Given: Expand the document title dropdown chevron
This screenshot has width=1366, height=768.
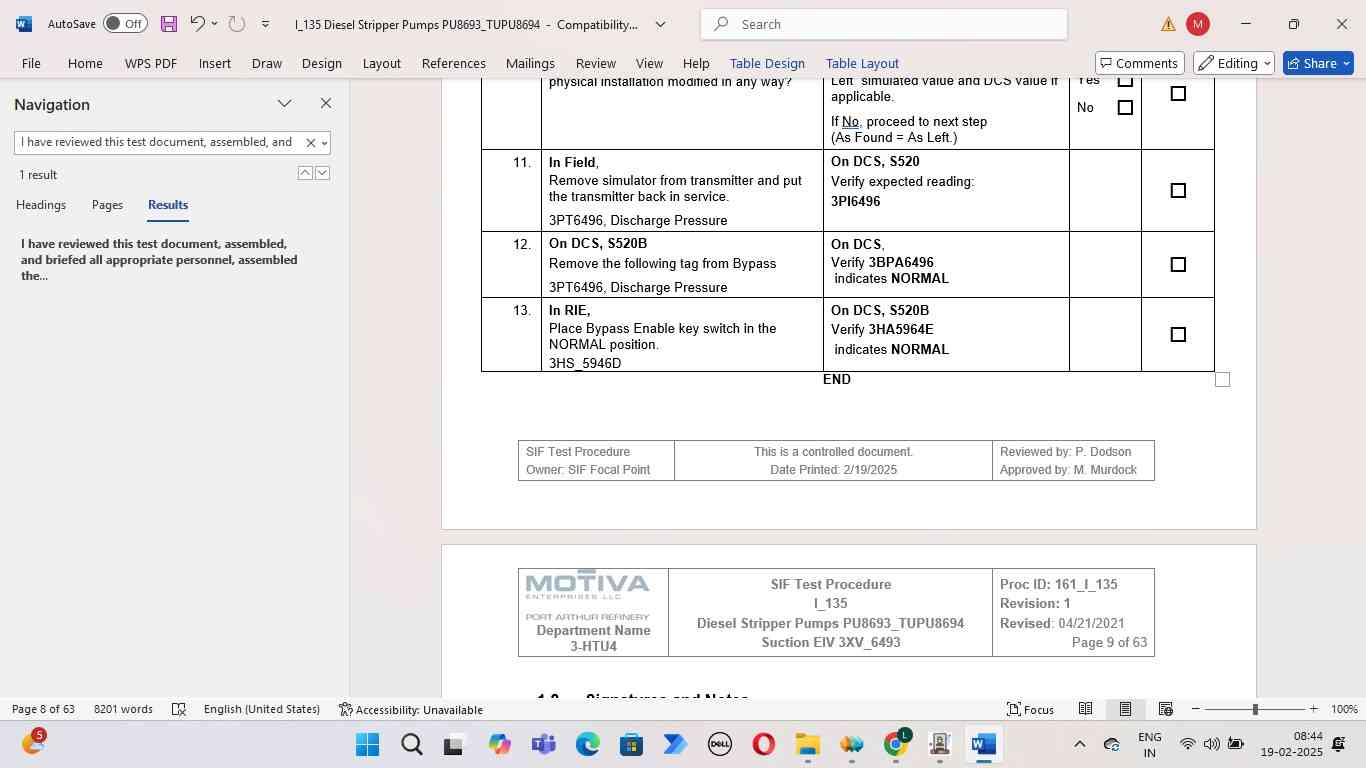Looking at the screenshot, I should pos(660,23).
